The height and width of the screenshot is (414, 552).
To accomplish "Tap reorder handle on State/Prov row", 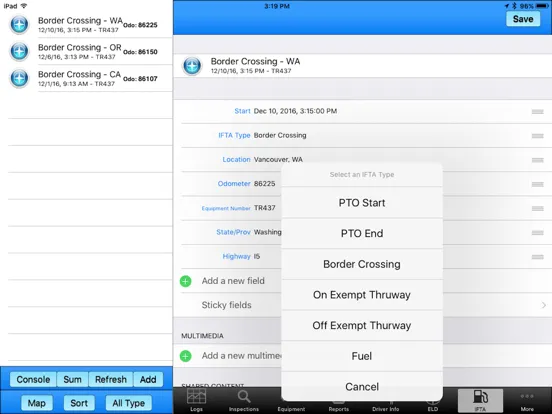I will coord(538,233).
